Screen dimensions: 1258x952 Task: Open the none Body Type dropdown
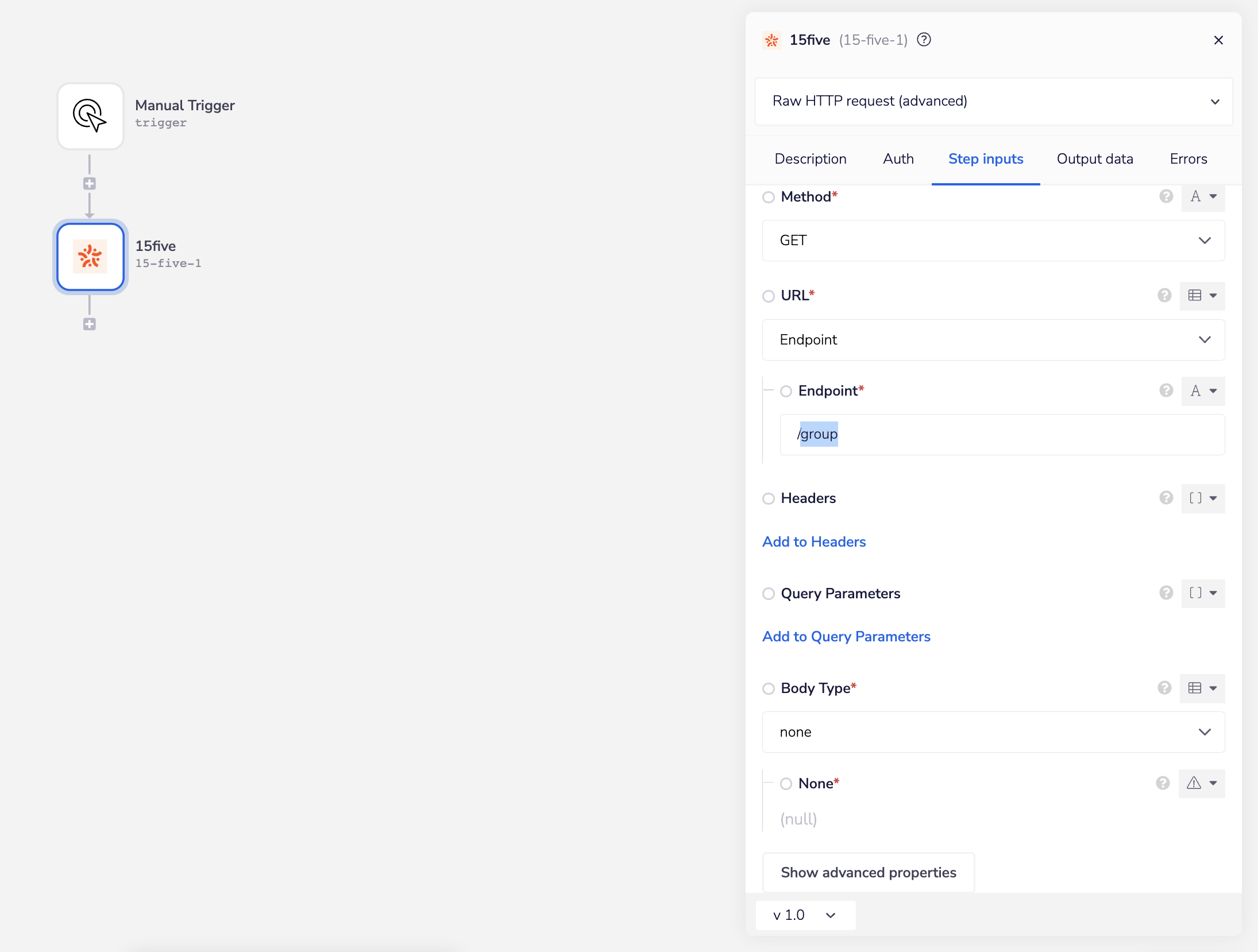tap(993, 732)
